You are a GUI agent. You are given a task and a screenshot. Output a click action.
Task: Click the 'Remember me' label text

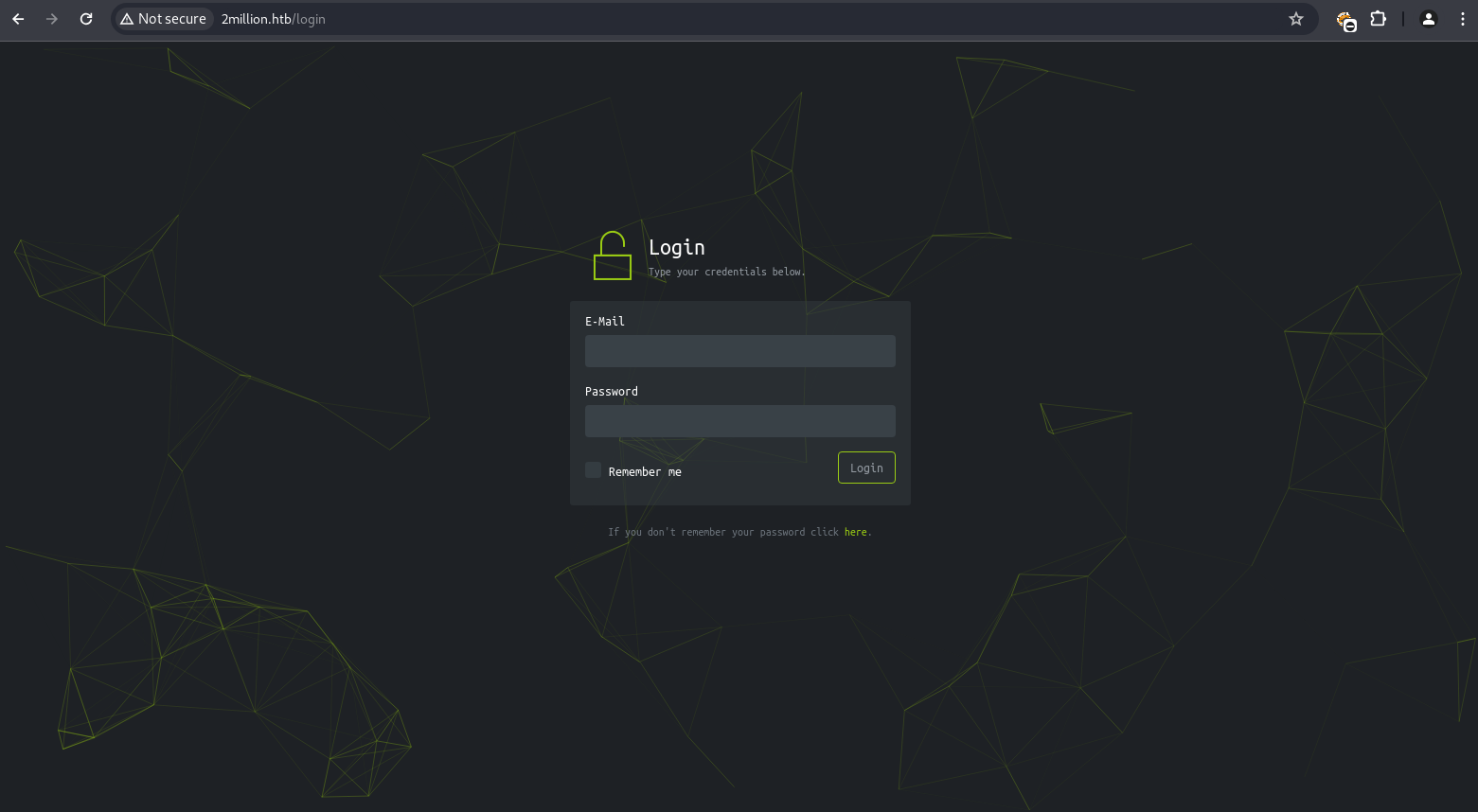[x=645, y=471]
